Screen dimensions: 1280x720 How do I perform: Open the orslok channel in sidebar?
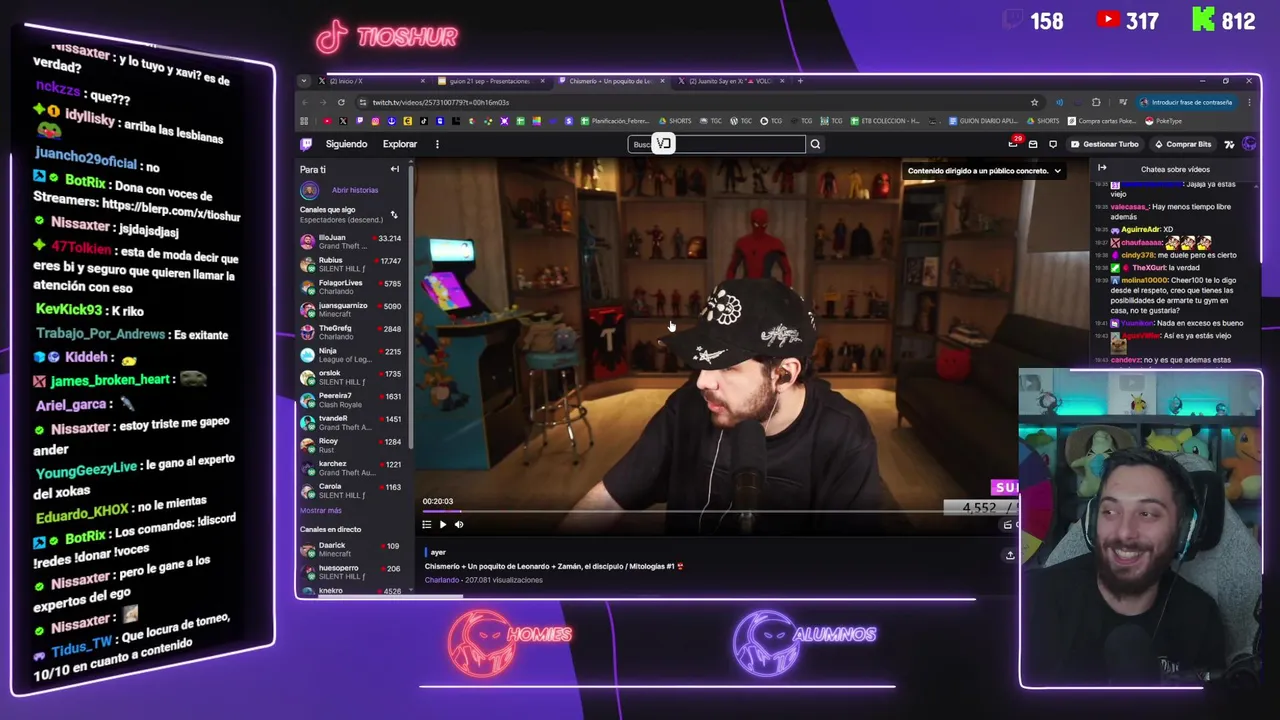tap(350, 377)
